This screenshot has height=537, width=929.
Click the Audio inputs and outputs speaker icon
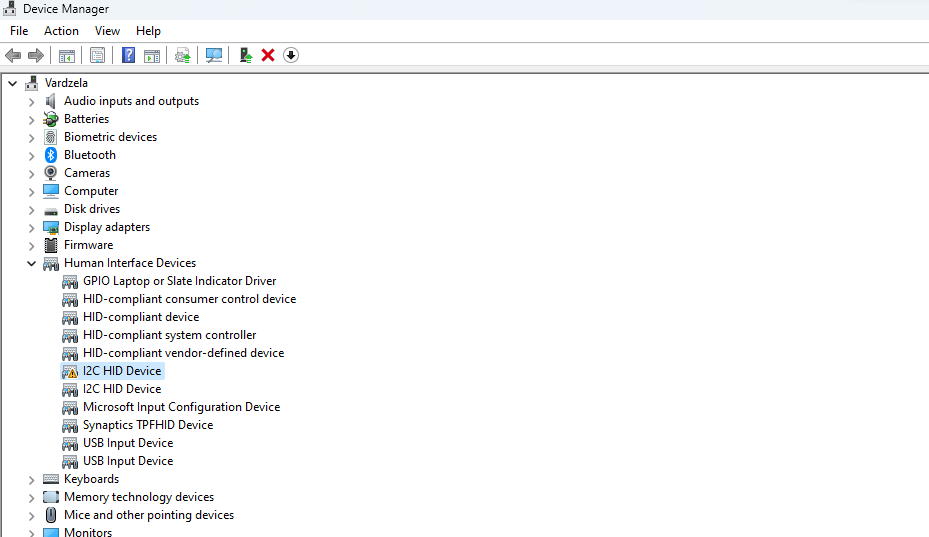(51, 101)
